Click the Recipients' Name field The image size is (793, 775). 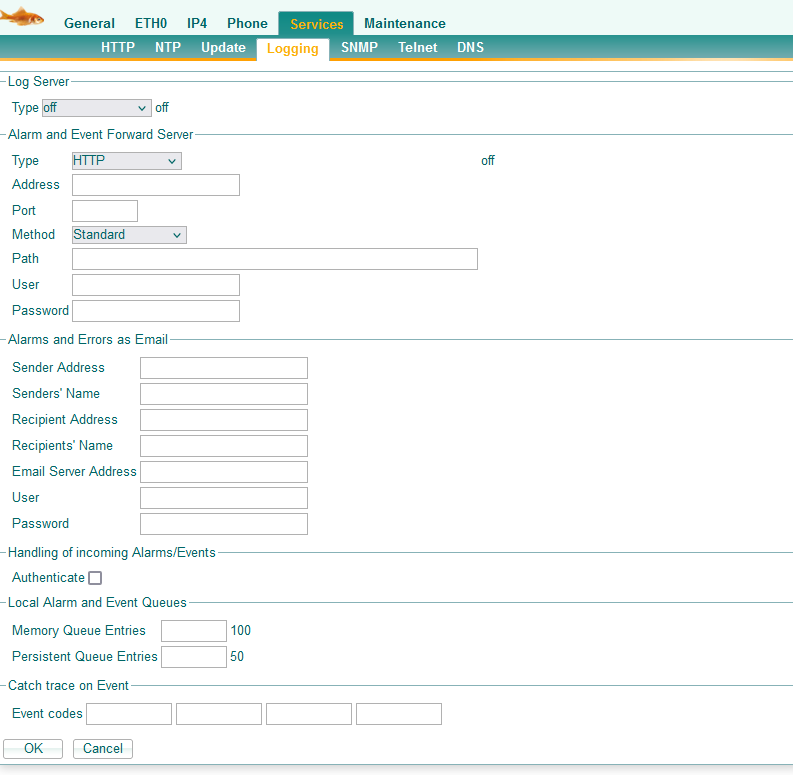click(x=224, y=446)
